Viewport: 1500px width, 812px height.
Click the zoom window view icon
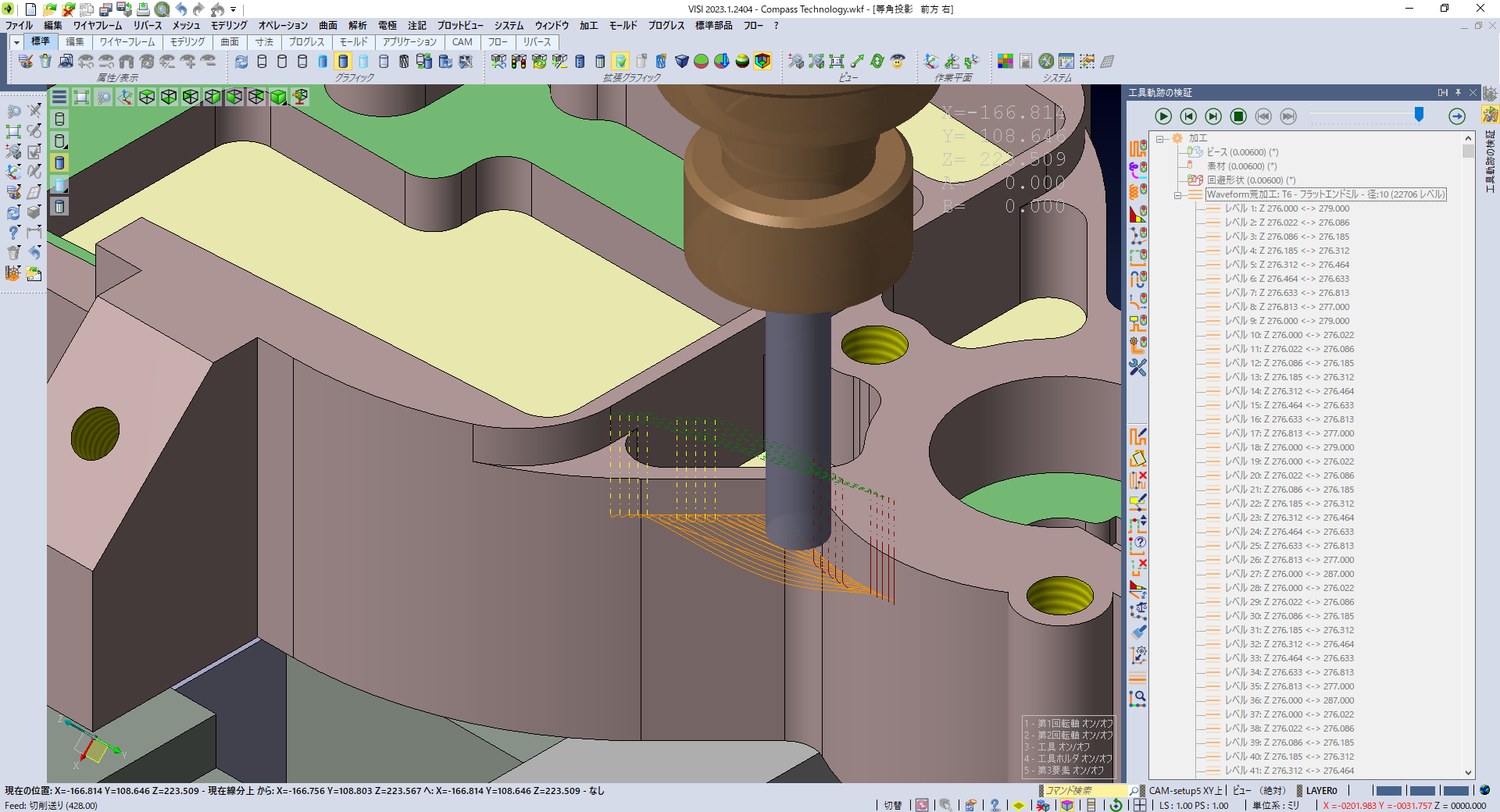[796, 61]
